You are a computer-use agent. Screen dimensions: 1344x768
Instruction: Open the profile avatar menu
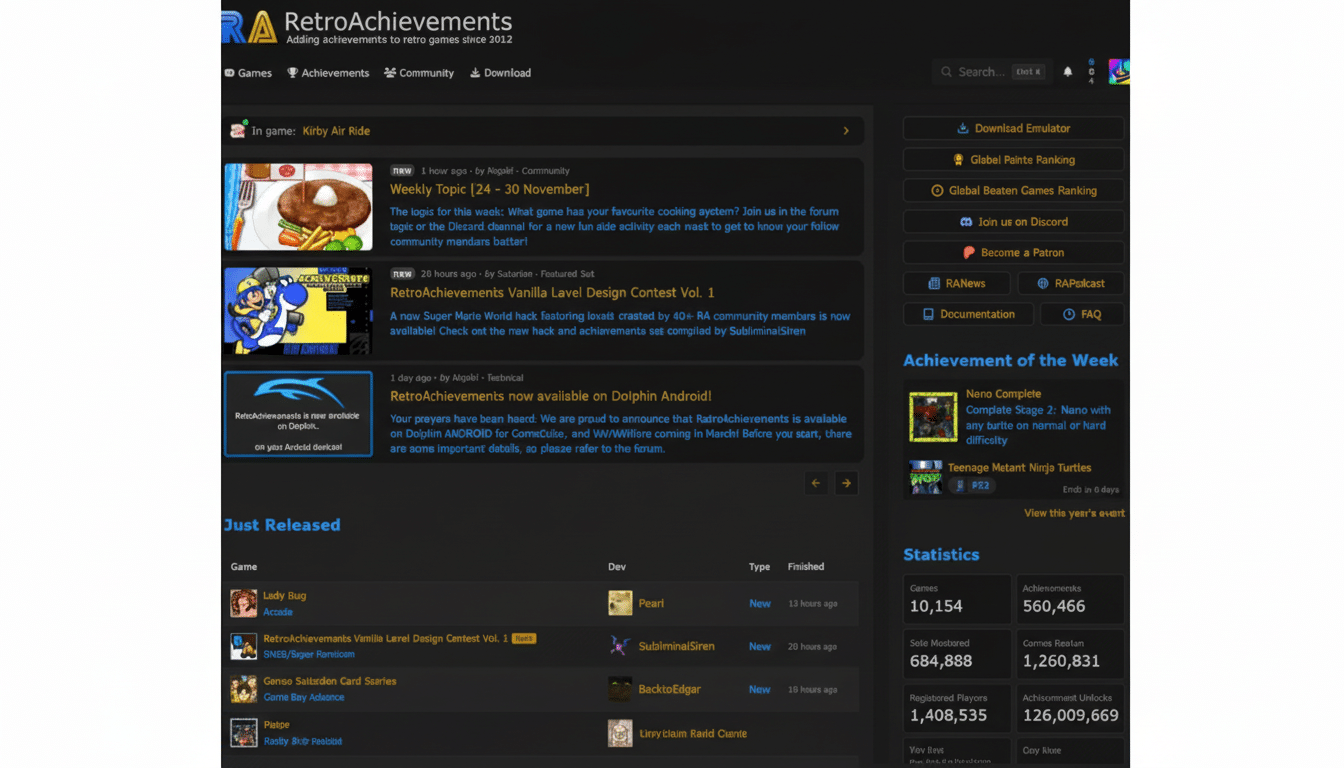(1119, 71)
